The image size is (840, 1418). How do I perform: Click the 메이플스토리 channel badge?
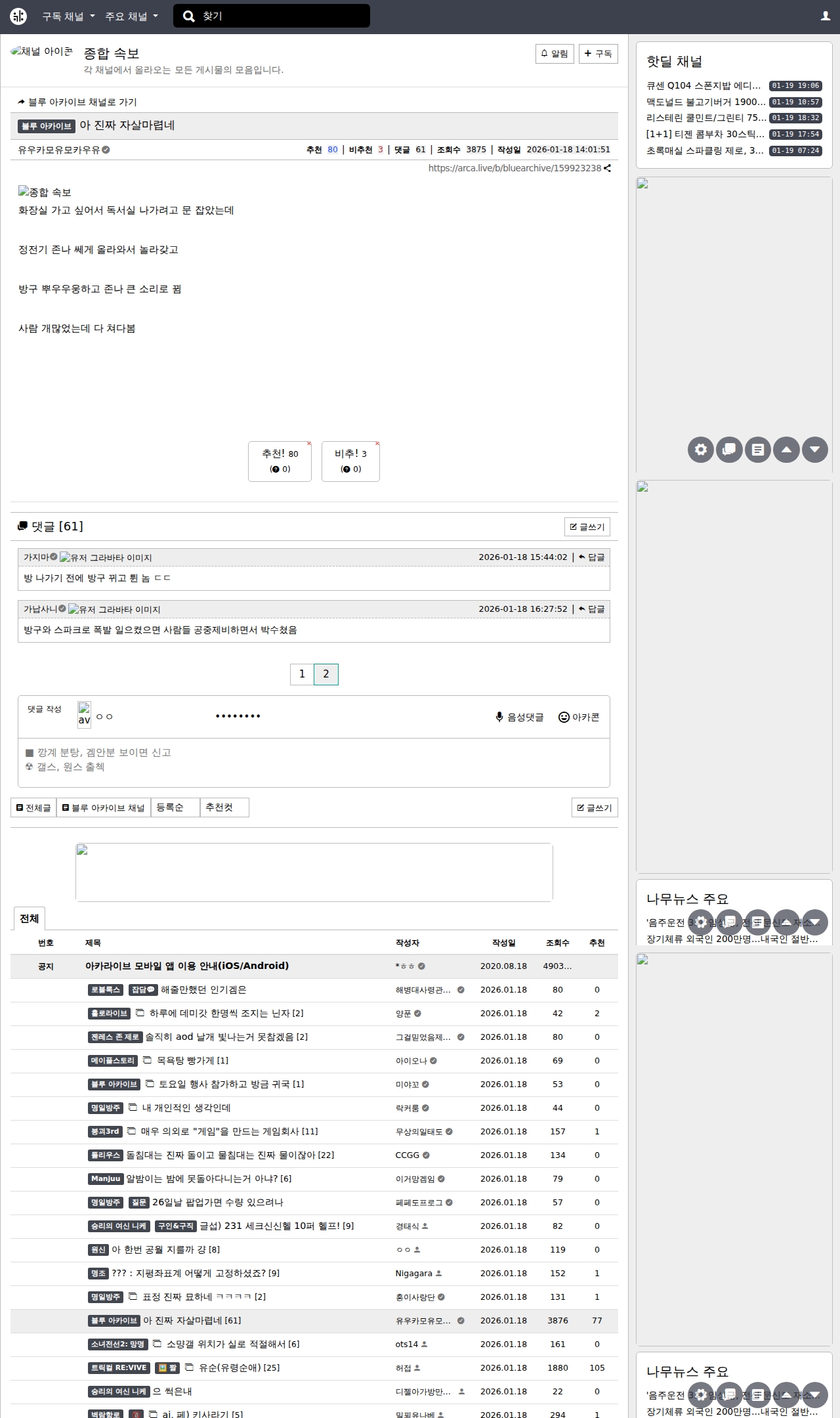[x=113, y=1061]
